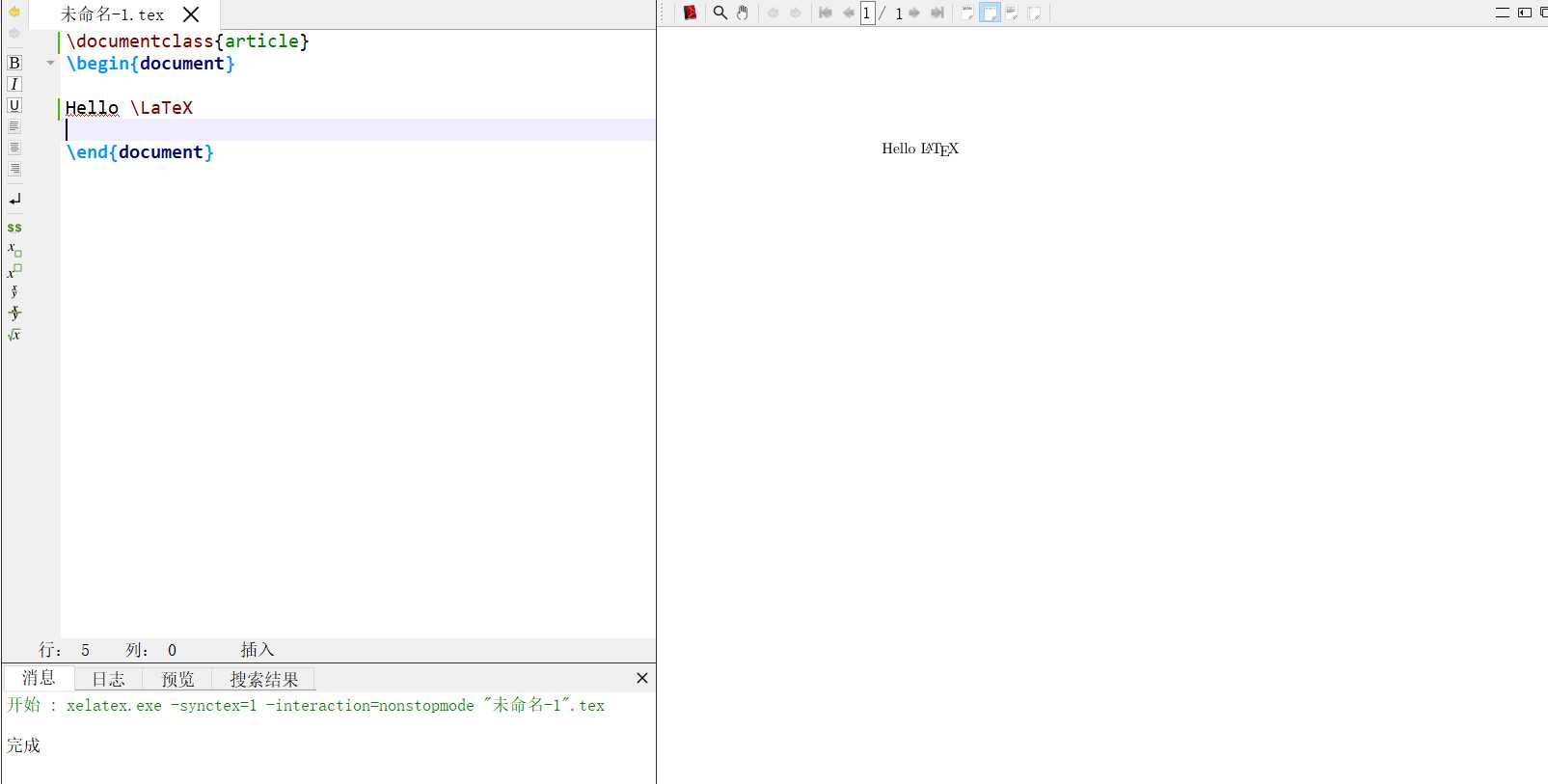
Task: Jump to last page of PDF
Action: (937, 13)
